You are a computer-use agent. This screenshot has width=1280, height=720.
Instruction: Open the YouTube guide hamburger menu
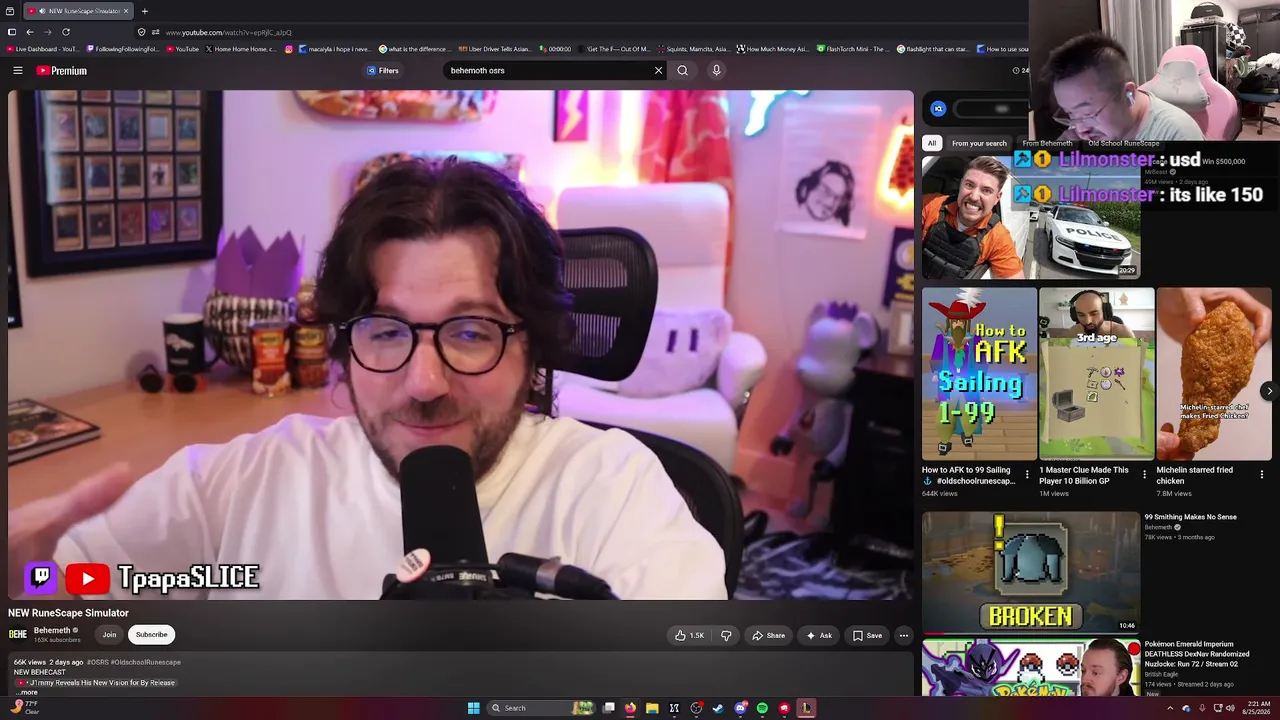click(x=18, y=70)
